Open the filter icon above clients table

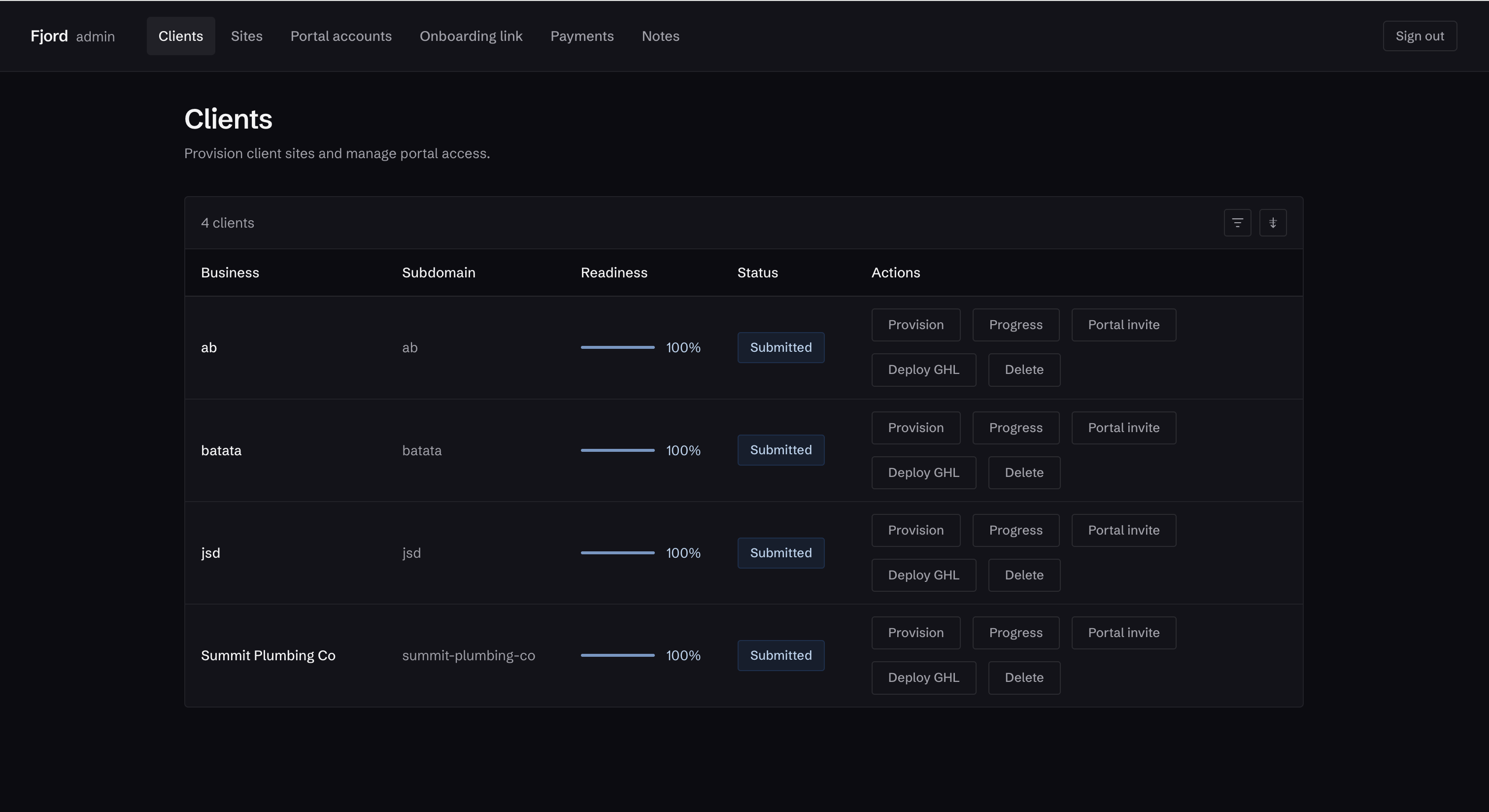(x=1237, y=223)
